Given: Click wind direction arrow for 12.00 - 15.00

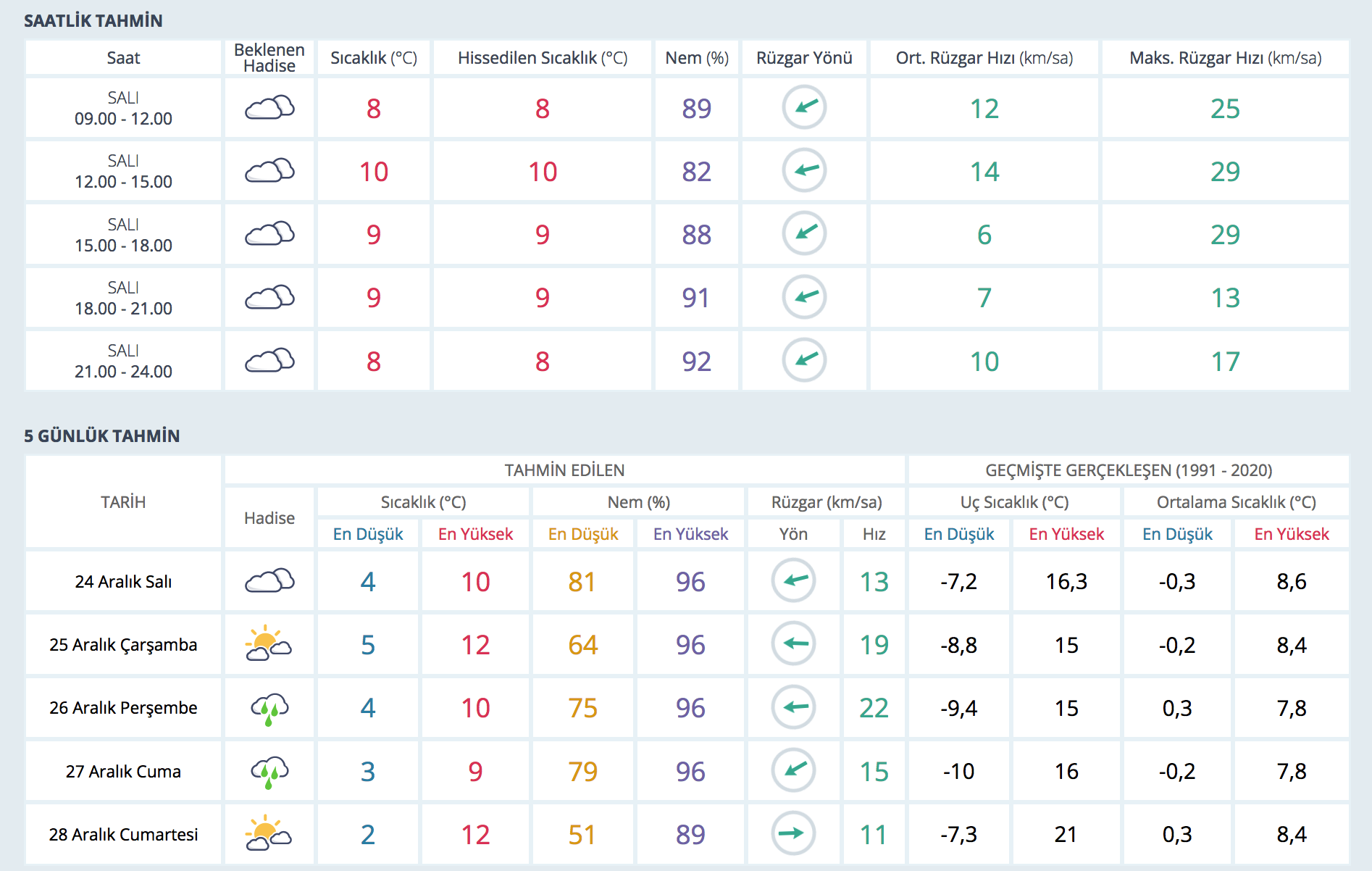Looking at the screenshot, I should click(804, 171).
